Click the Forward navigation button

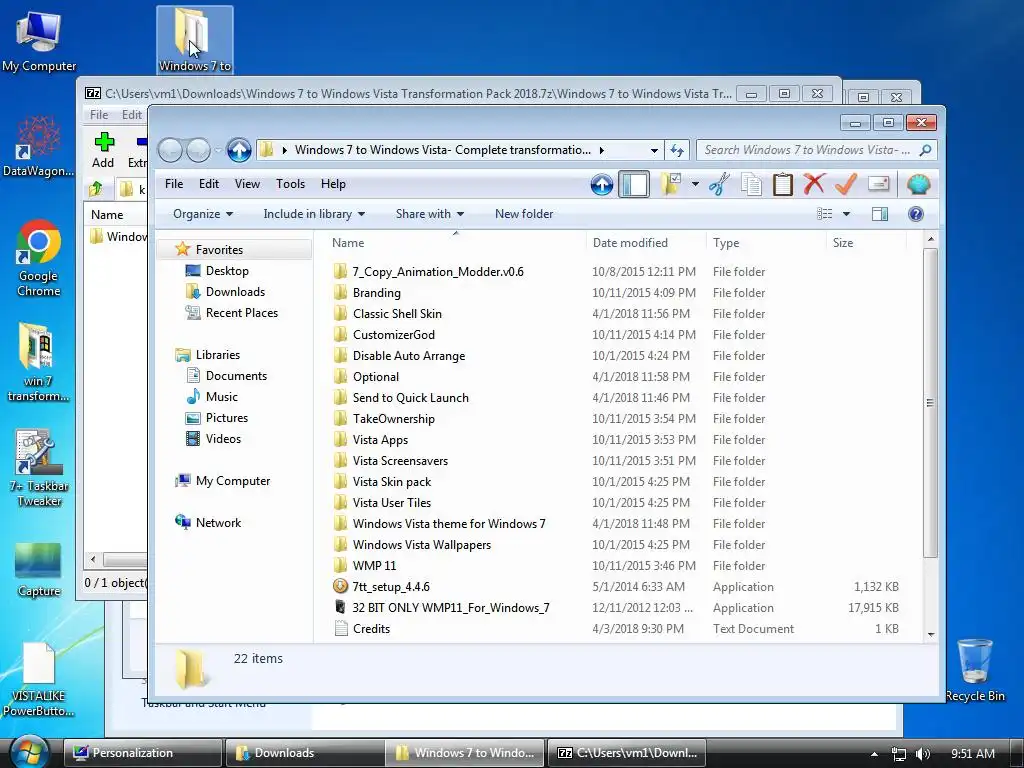click(199, 150)
